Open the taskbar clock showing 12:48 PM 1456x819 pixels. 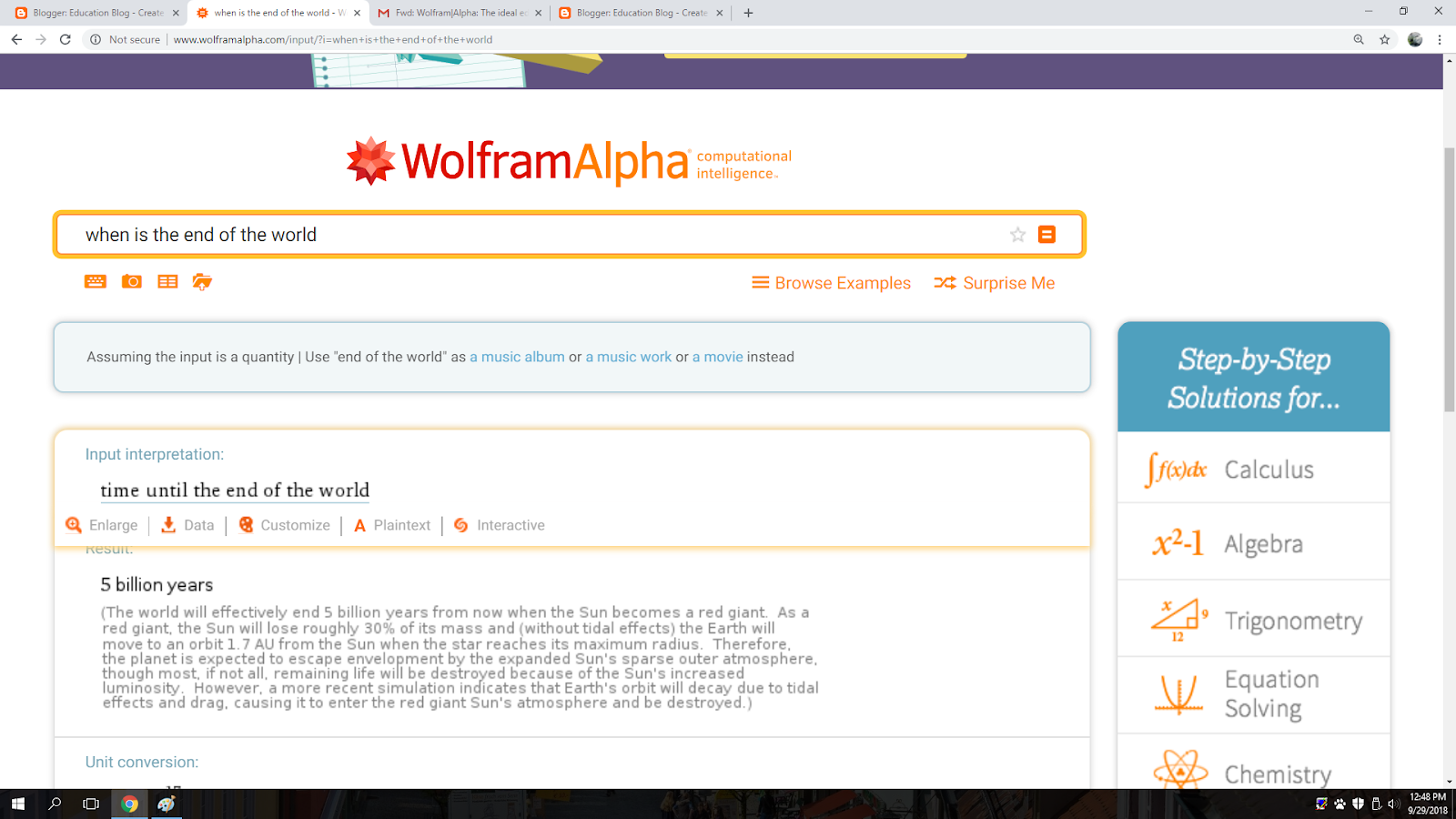coord(1427,804)
